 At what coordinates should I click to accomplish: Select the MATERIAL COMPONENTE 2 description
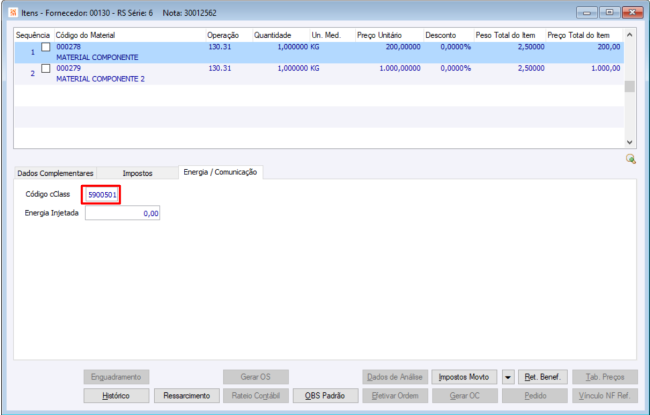pyautogui.click(x=100, y=79)
